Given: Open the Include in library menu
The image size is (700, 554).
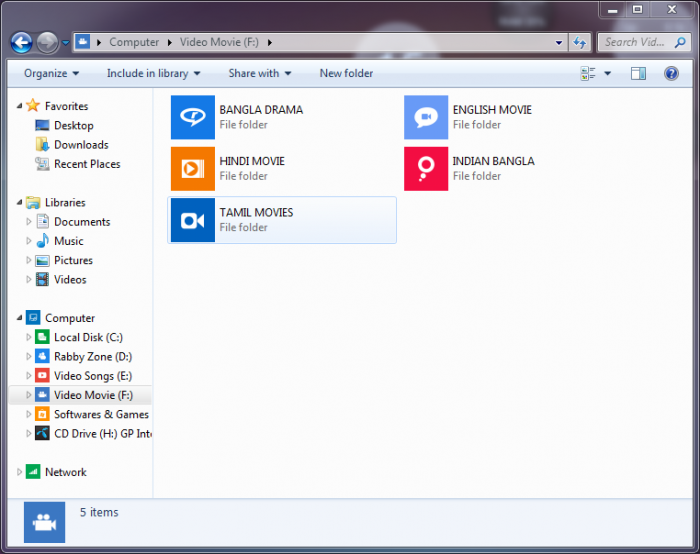Looking at the screenshot, I should click(x=153, y=73).
